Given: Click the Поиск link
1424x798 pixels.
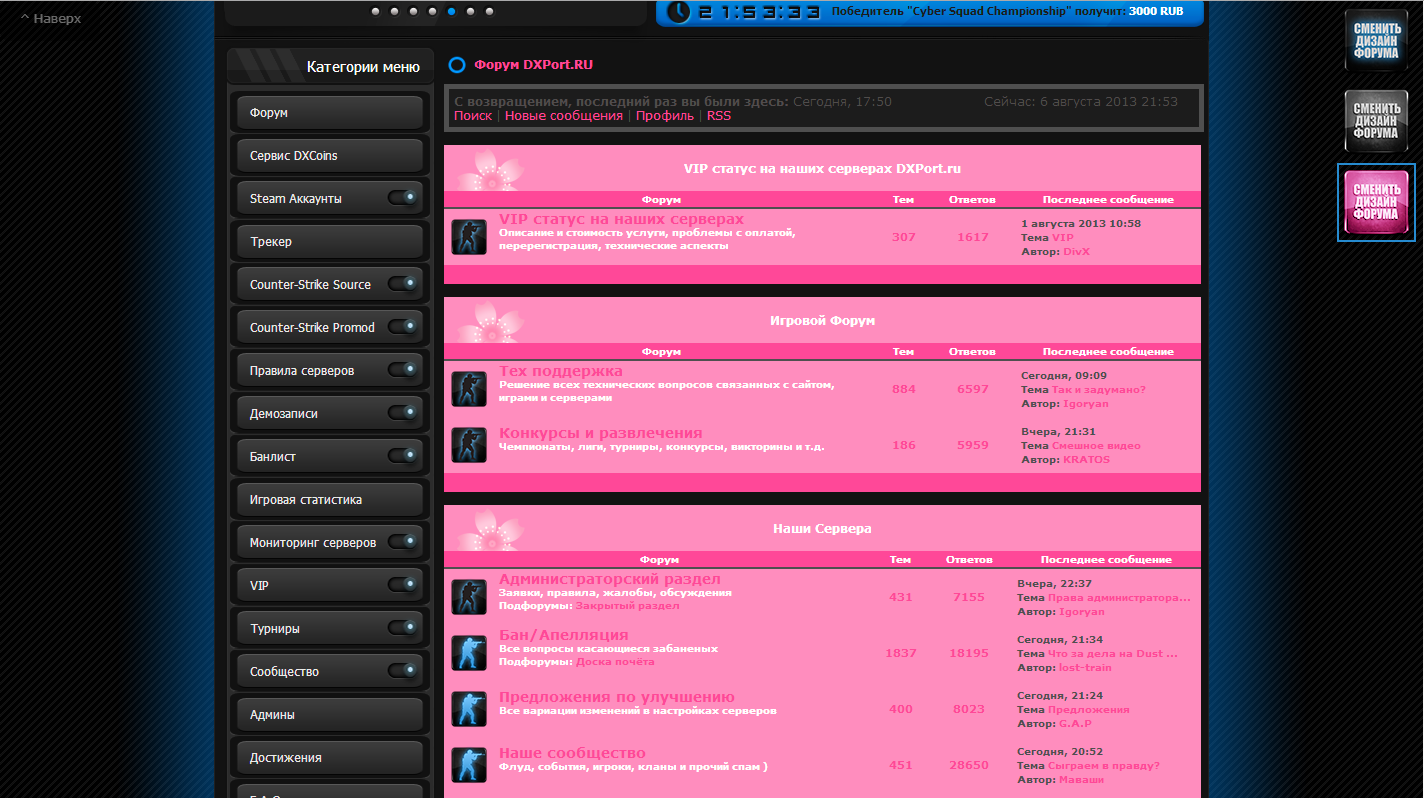Looking at the screenshot, I should coord(473,116).
